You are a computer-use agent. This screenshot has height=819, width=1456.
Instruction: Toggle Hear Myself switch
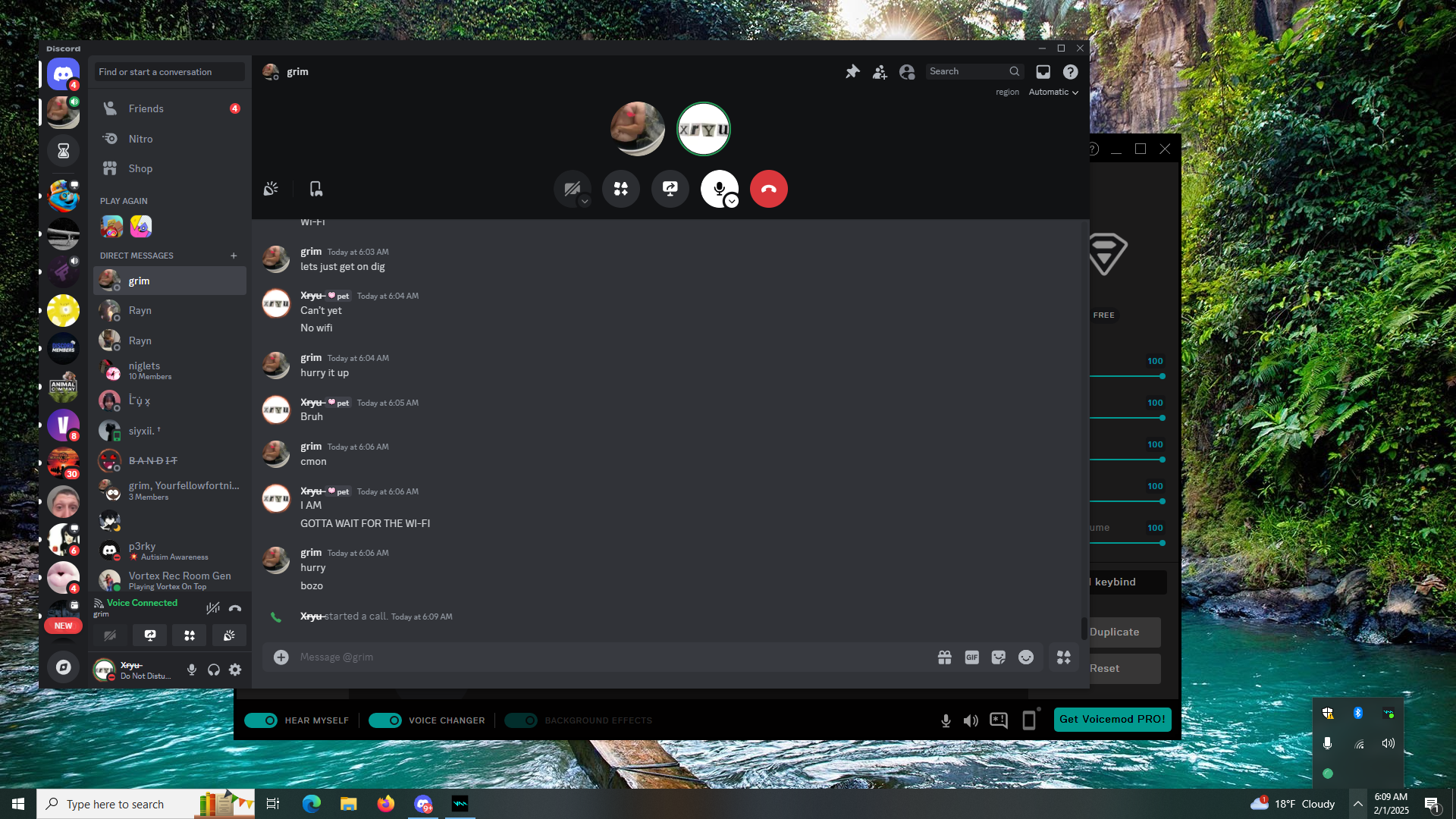pos(261,720)
